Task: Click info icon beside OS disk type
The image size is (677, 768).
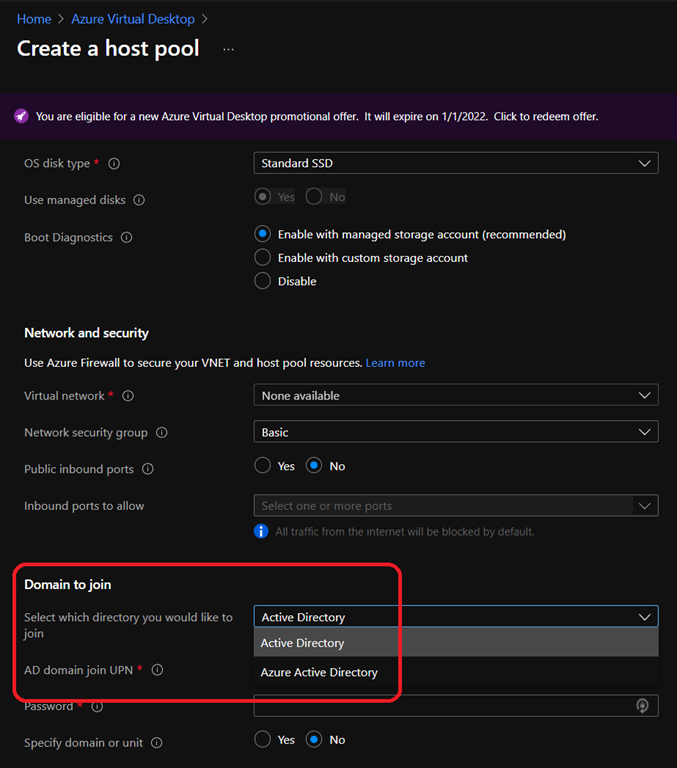Action: click(114, 163)
